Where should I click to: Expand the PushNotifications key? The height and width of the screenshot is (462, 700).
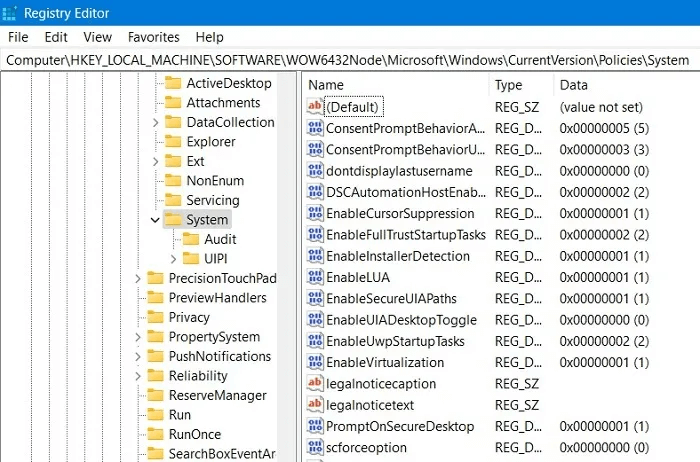tap(138, 356)
